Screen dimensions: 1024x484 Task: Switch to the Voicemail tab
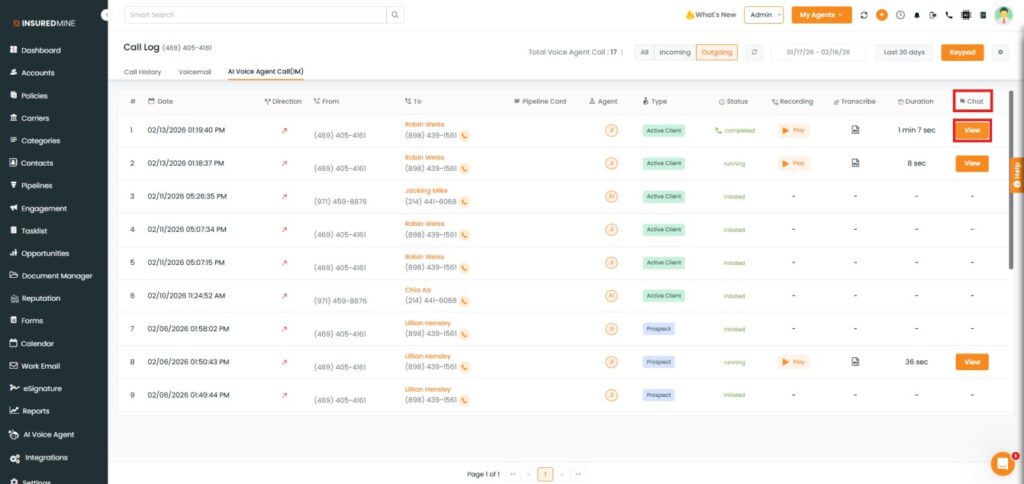pos(195,72)
